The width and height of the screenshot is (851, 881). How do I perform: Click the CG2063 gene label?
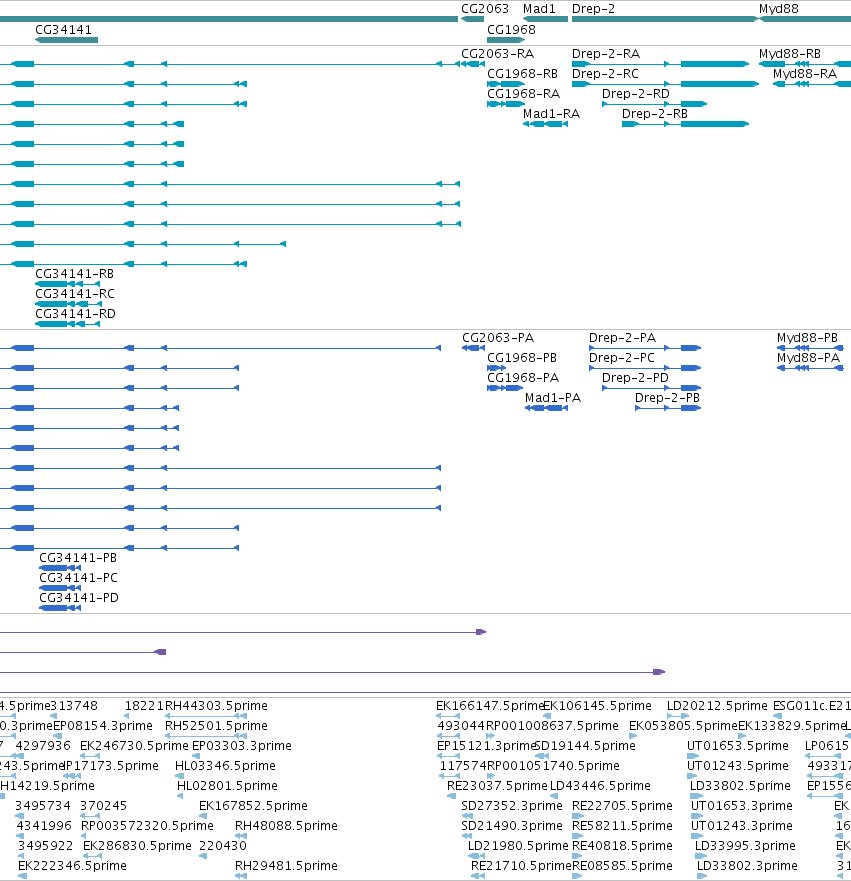(x=485, y=9)
